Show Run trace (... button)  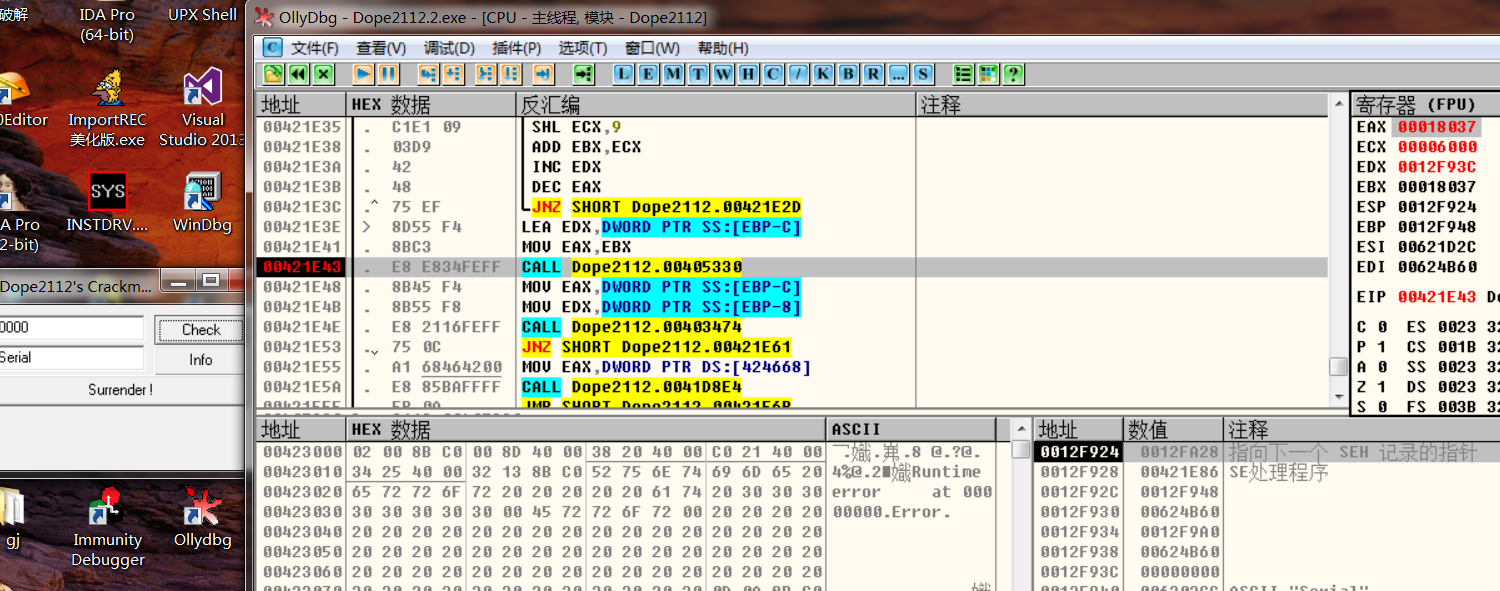898,74
